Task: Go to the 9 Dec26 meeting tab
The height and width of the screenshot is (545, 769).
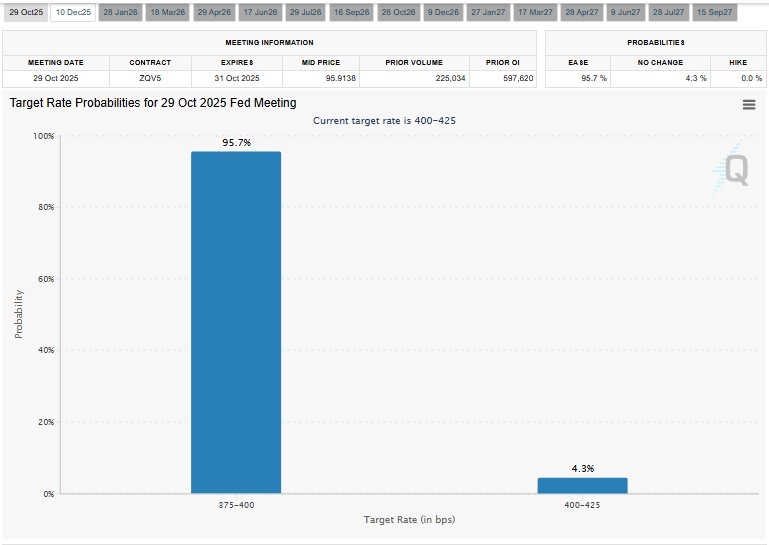Action: tap(443, 12)
